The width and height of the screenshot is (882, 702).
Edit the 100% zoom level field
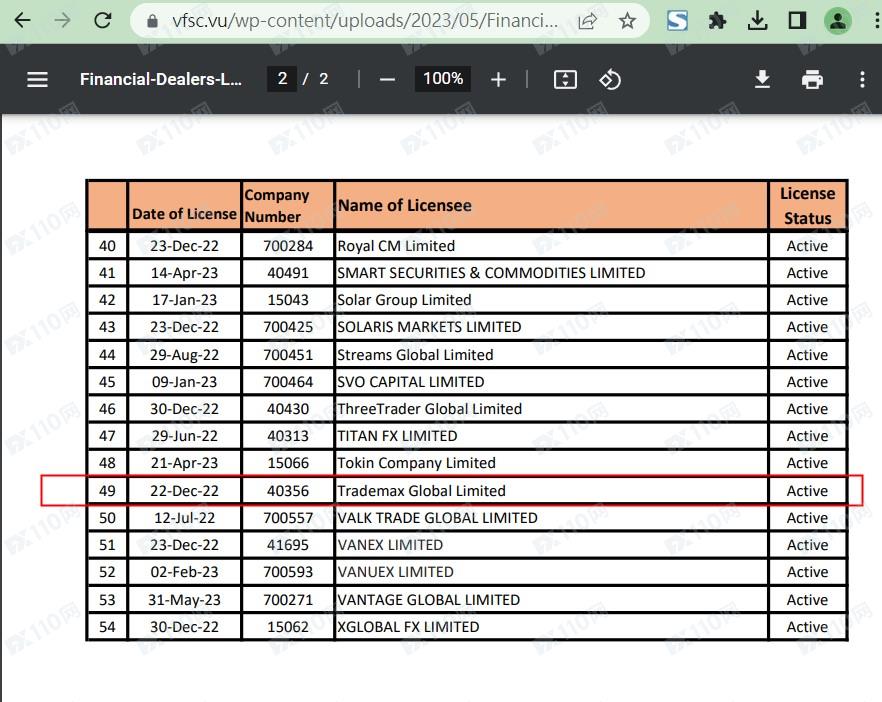pyautogui.click(x=443, y=79)
